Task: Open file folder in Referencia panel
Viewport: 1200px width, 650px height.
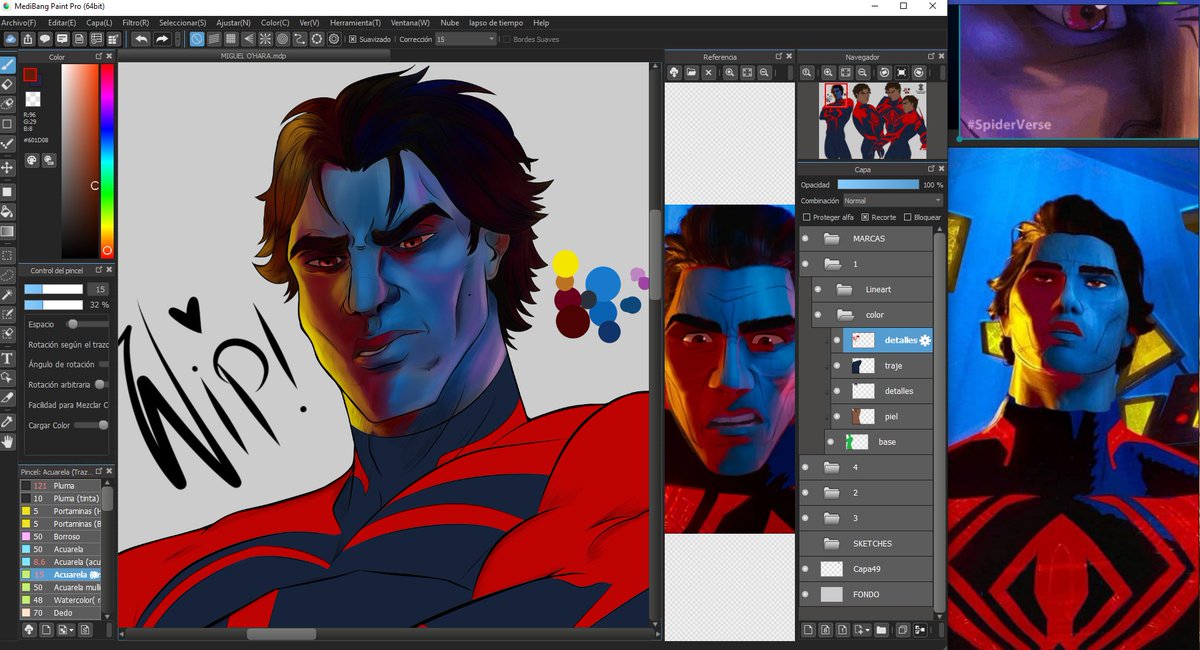Action: [691, 73]
